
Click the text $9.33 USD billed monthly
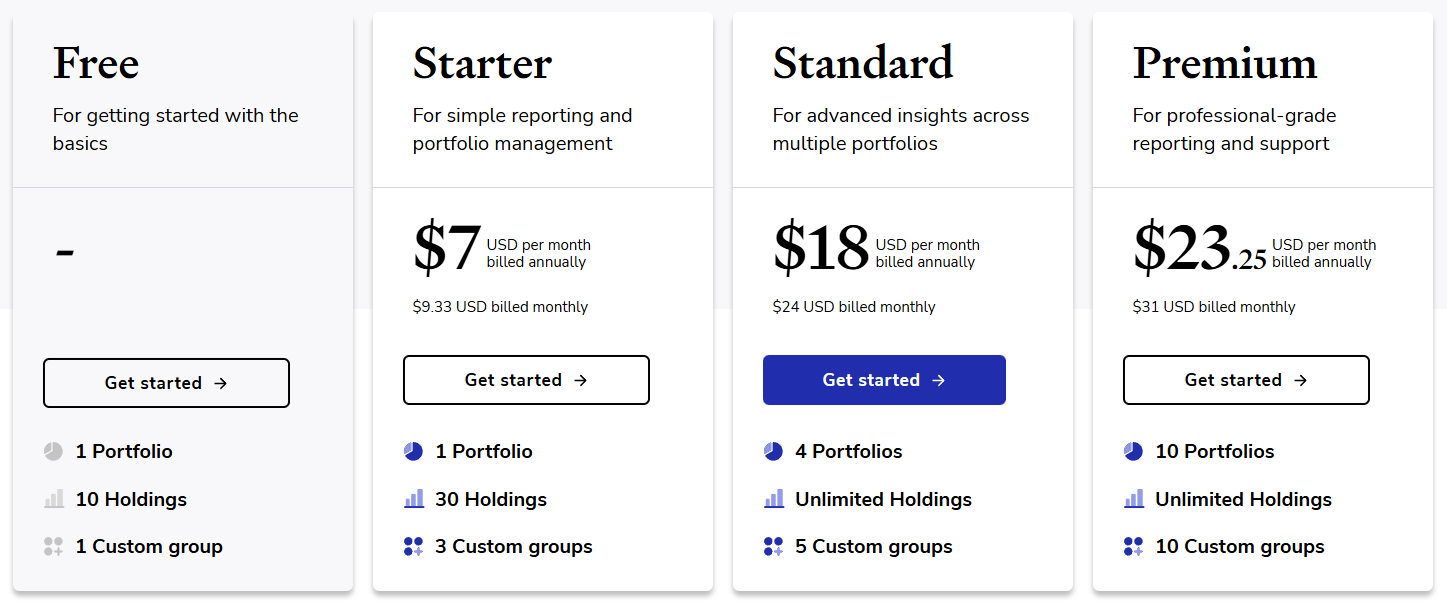tap(500, 306)
